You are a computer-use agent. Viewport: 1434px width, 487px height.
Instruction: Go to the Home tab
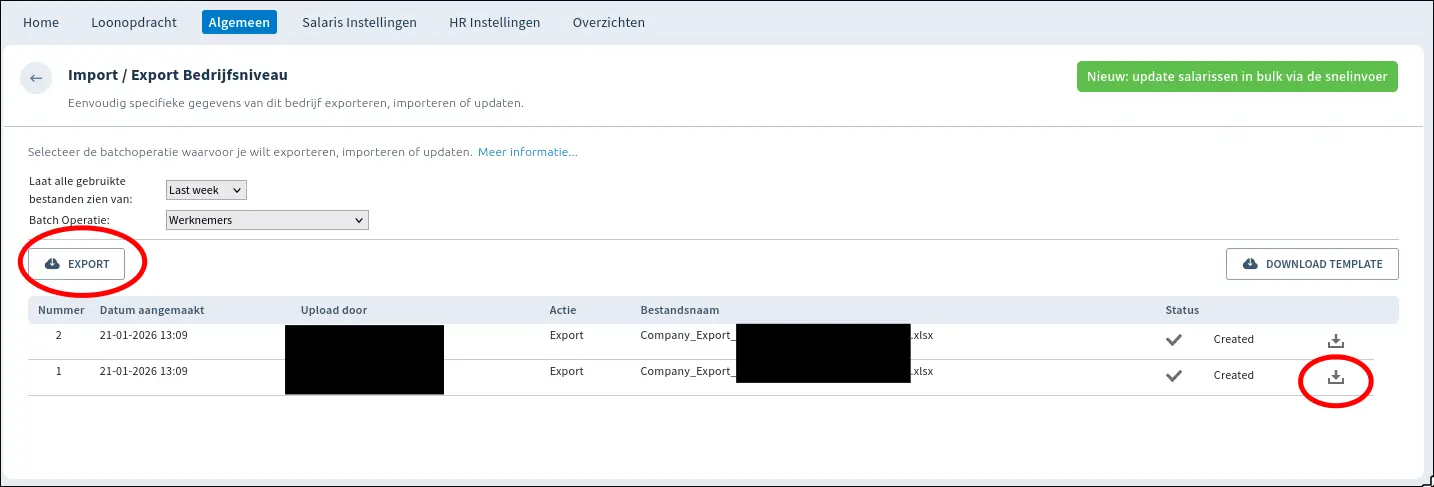tap(41, 22)
